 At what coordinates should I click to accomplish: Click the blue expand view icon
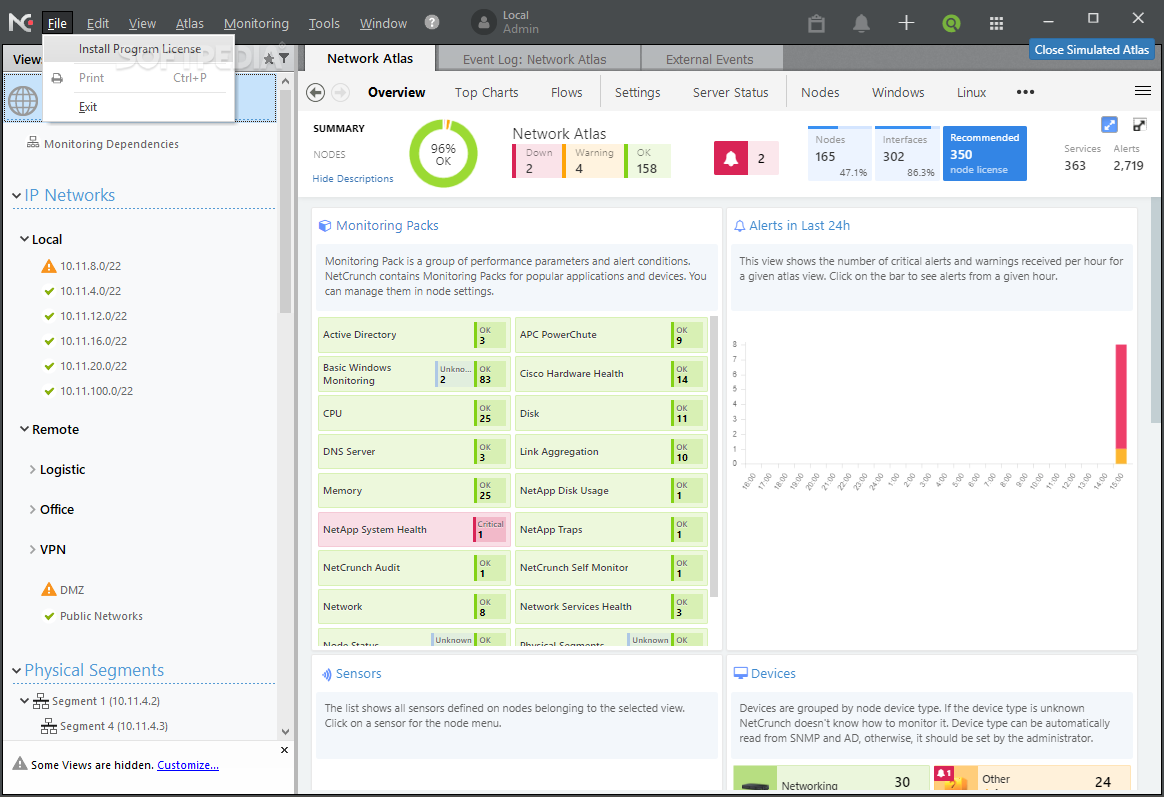click(1109, 125)
